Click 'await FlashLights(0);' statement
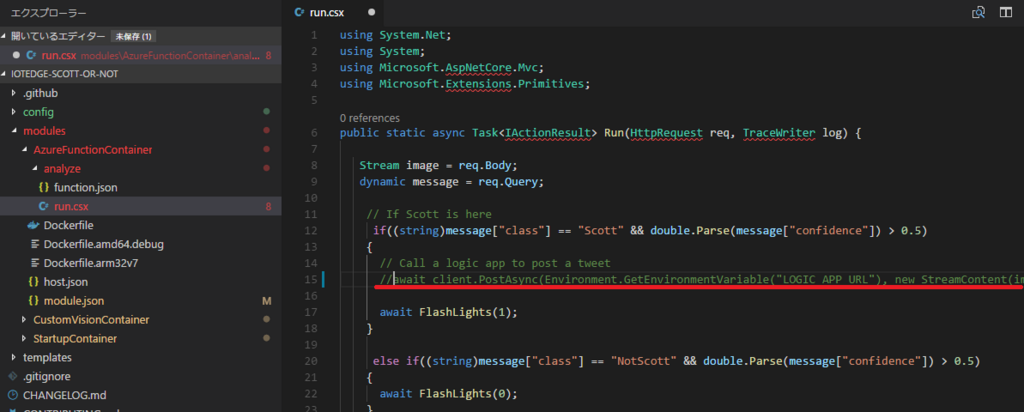 coord(449,394)
